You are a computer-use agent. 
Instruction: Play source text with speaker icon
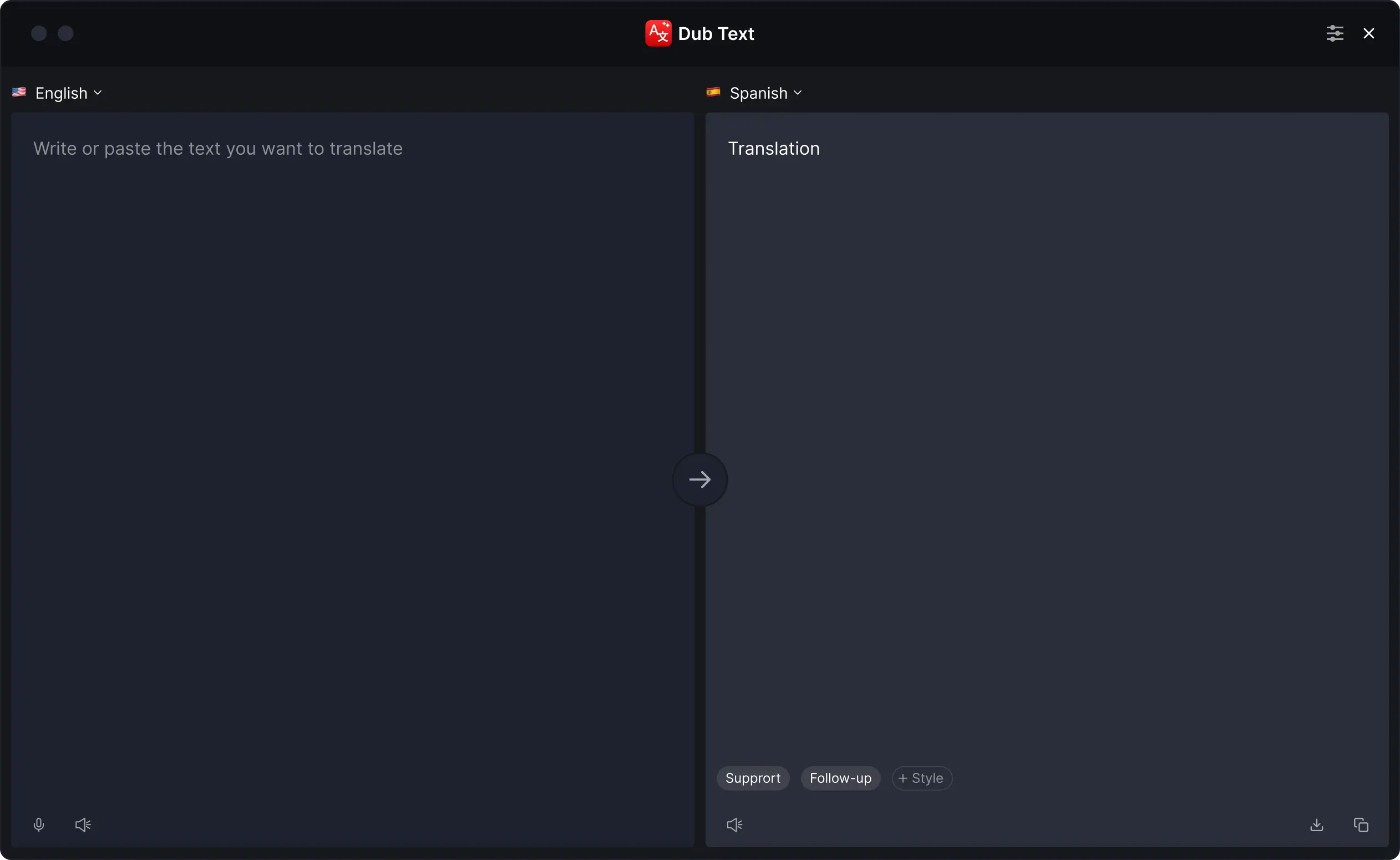83,824
